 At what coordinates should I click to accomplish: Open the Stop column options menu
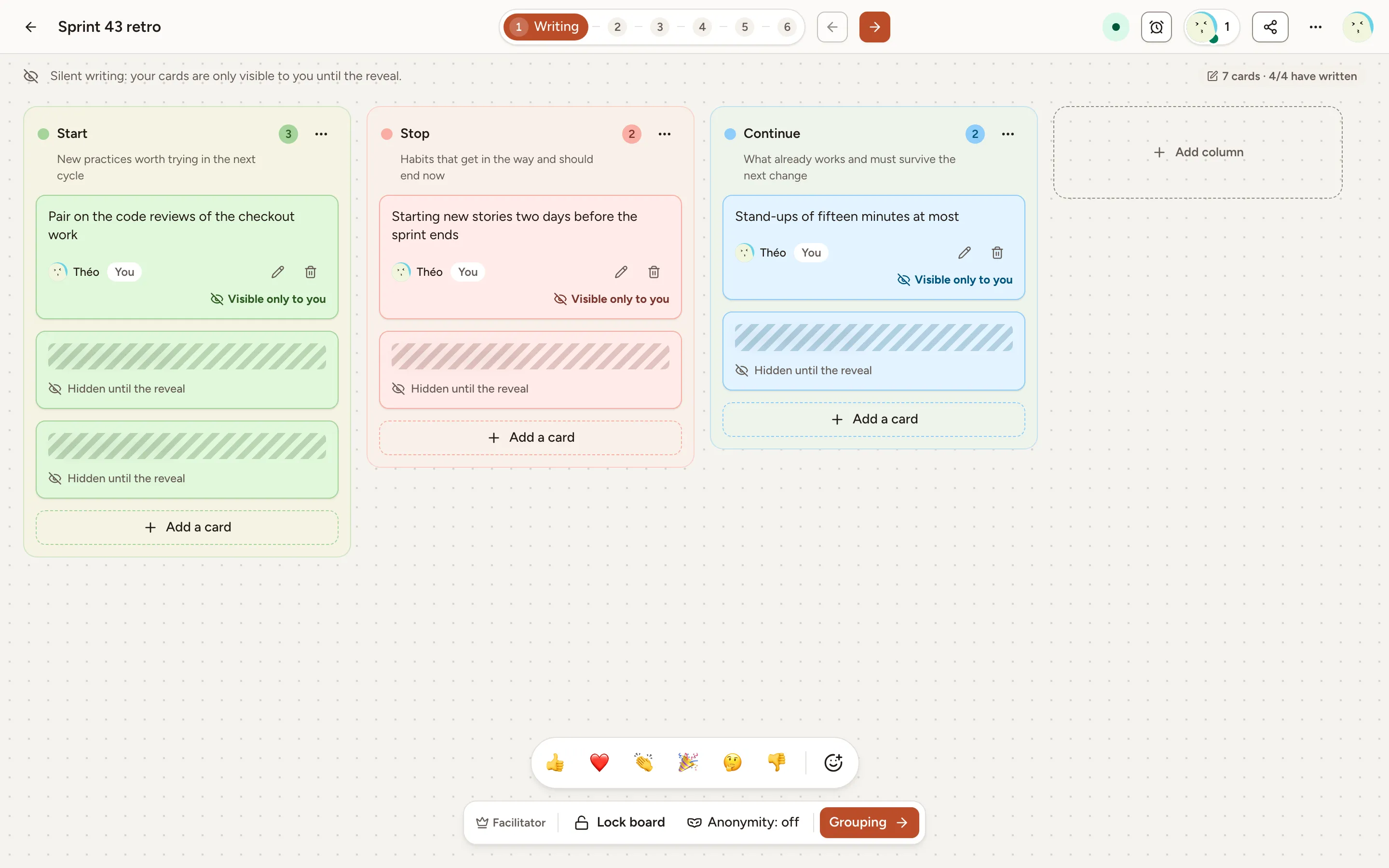tap(664, 134)
